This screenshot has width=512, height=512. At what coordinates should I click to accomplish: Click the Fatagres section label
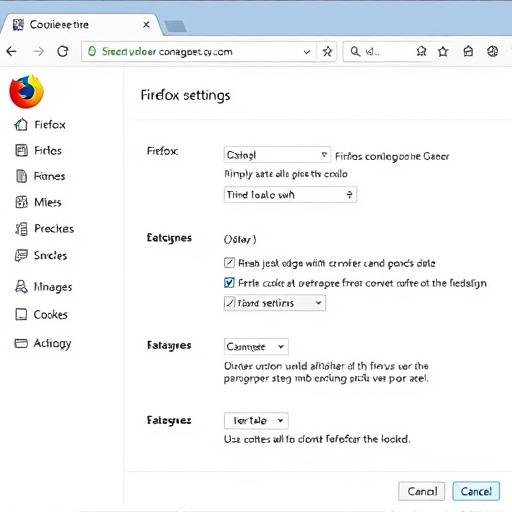point(169,345)
